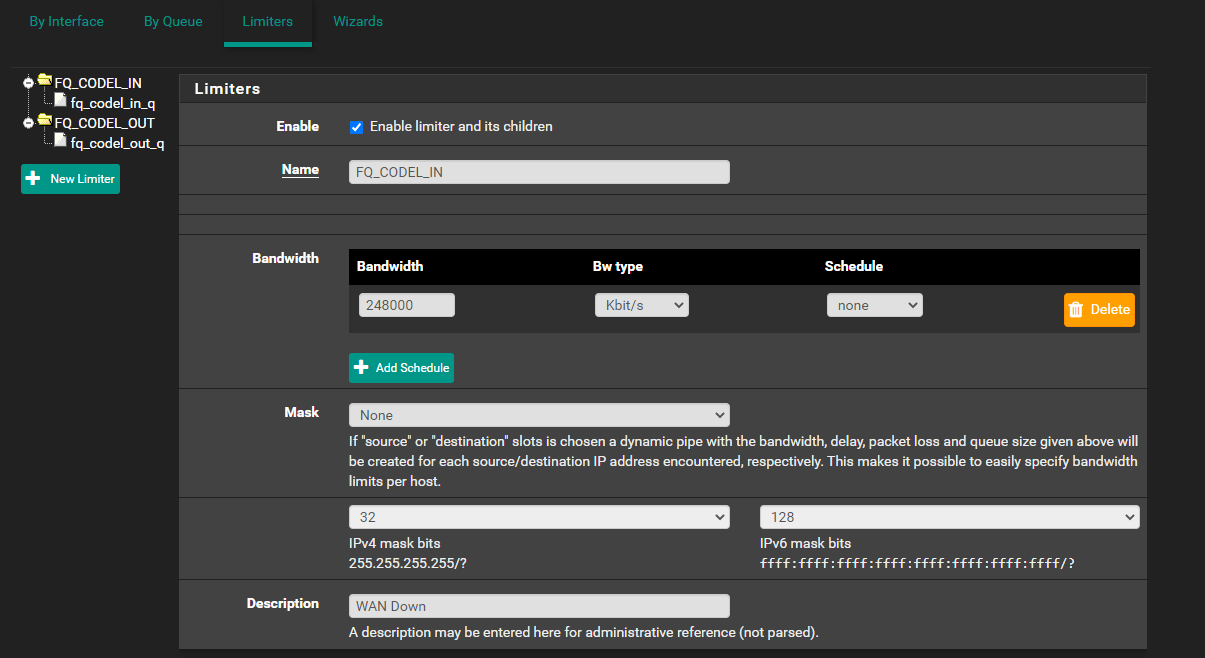Click the New Limiter button
The image size is (1205, 658).
pos(70,179)
